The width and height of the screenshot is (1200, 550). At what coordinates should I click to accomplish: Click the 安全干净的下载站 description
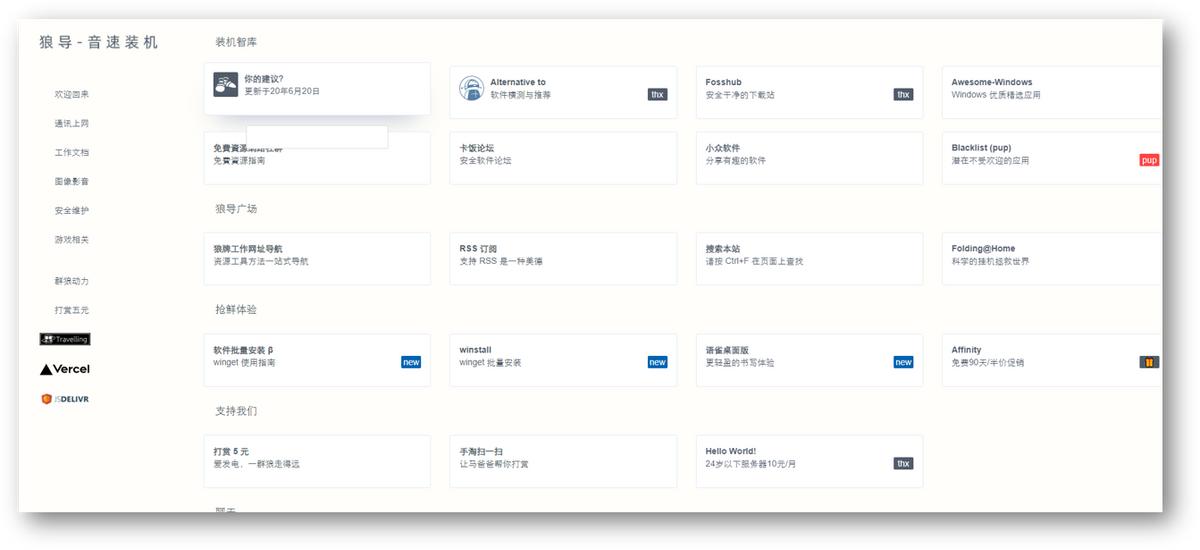coord(740,95)
